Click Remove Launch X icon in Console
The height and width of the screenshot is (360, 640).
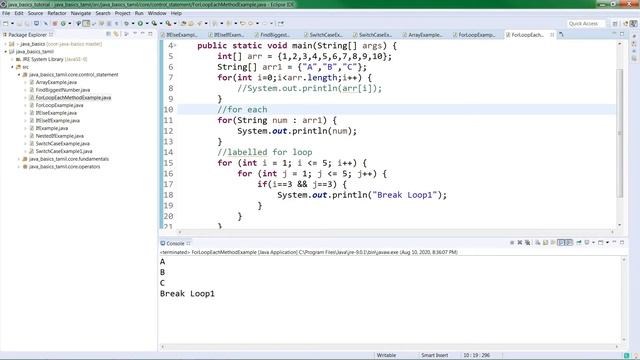tap(520, 242)
